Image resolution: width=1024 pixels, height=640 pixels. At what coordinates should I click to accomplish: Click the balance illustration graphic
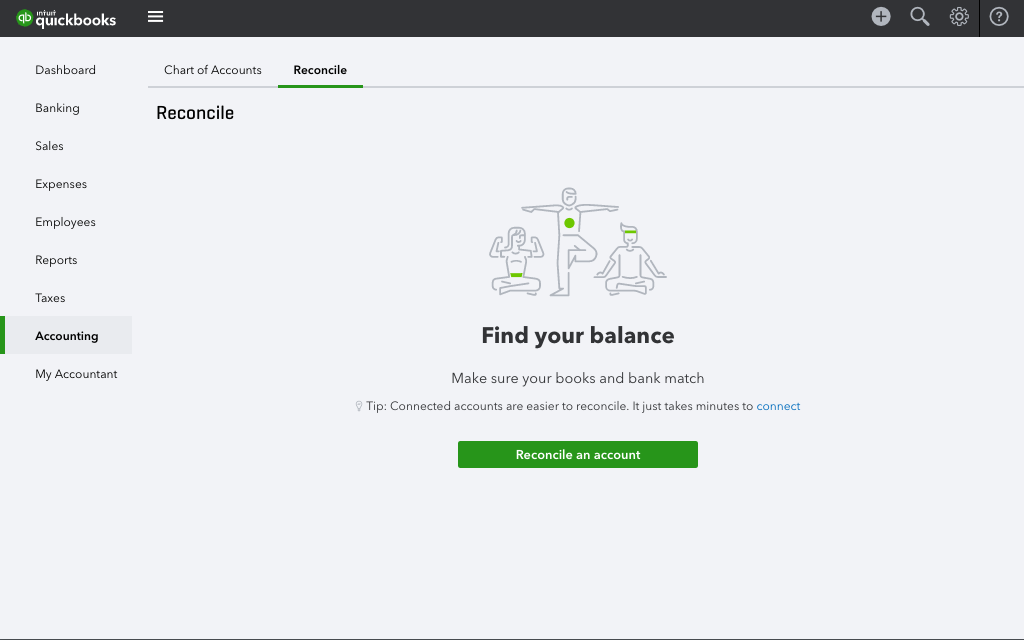[577, 240]
